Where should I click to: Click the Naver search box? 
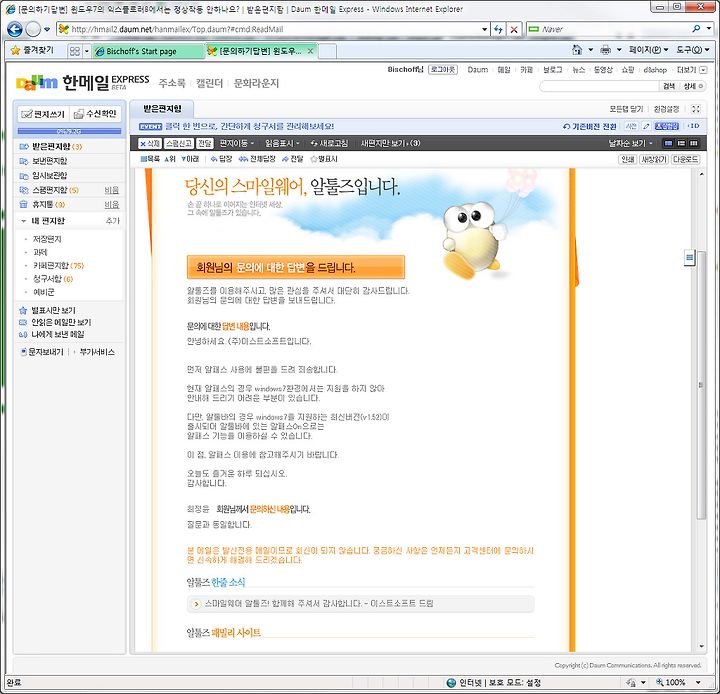(x=613, y=29)
